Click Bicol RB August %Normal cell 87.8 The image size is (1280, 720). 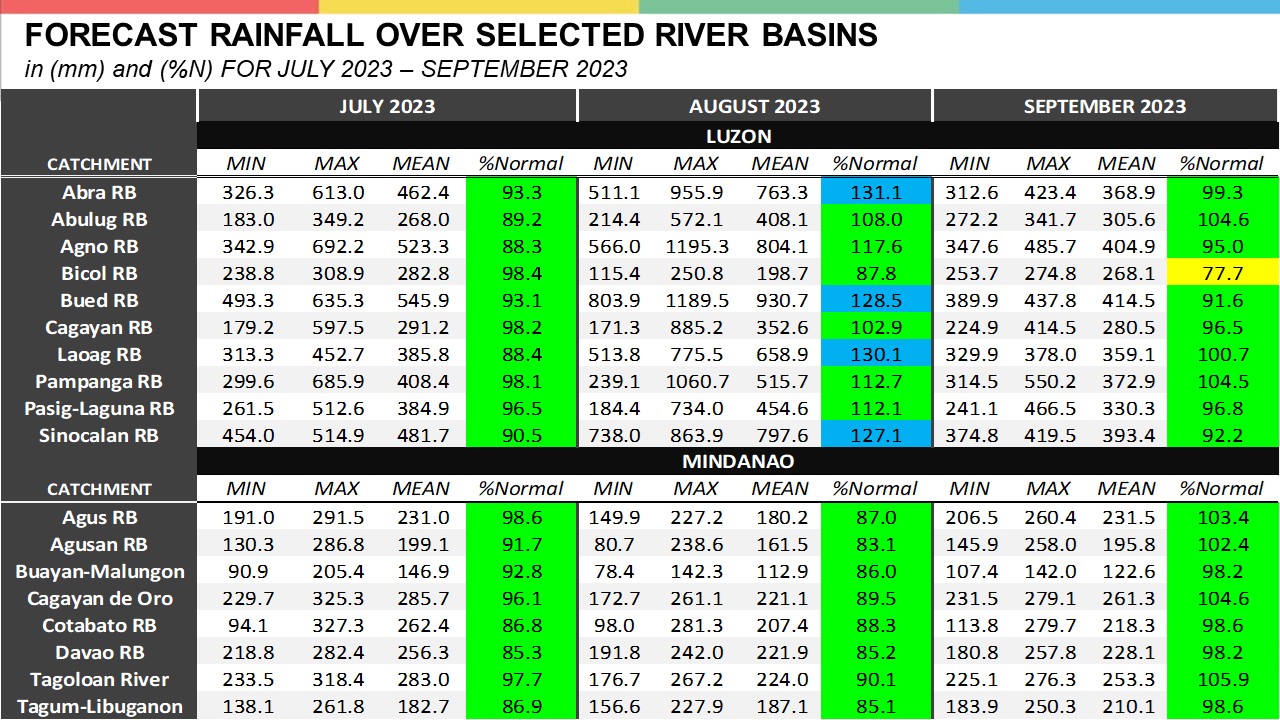click(875, 273)
